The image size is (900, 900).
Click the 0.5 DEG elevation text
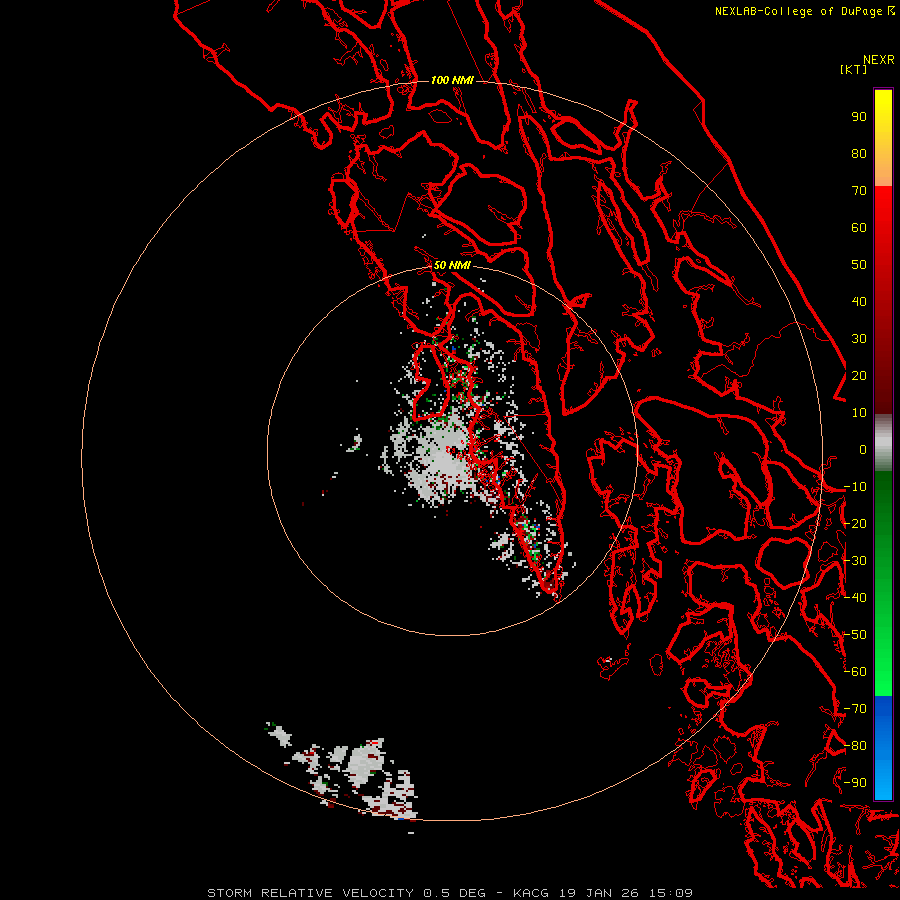pyautogui.click(x=455, y=893)
